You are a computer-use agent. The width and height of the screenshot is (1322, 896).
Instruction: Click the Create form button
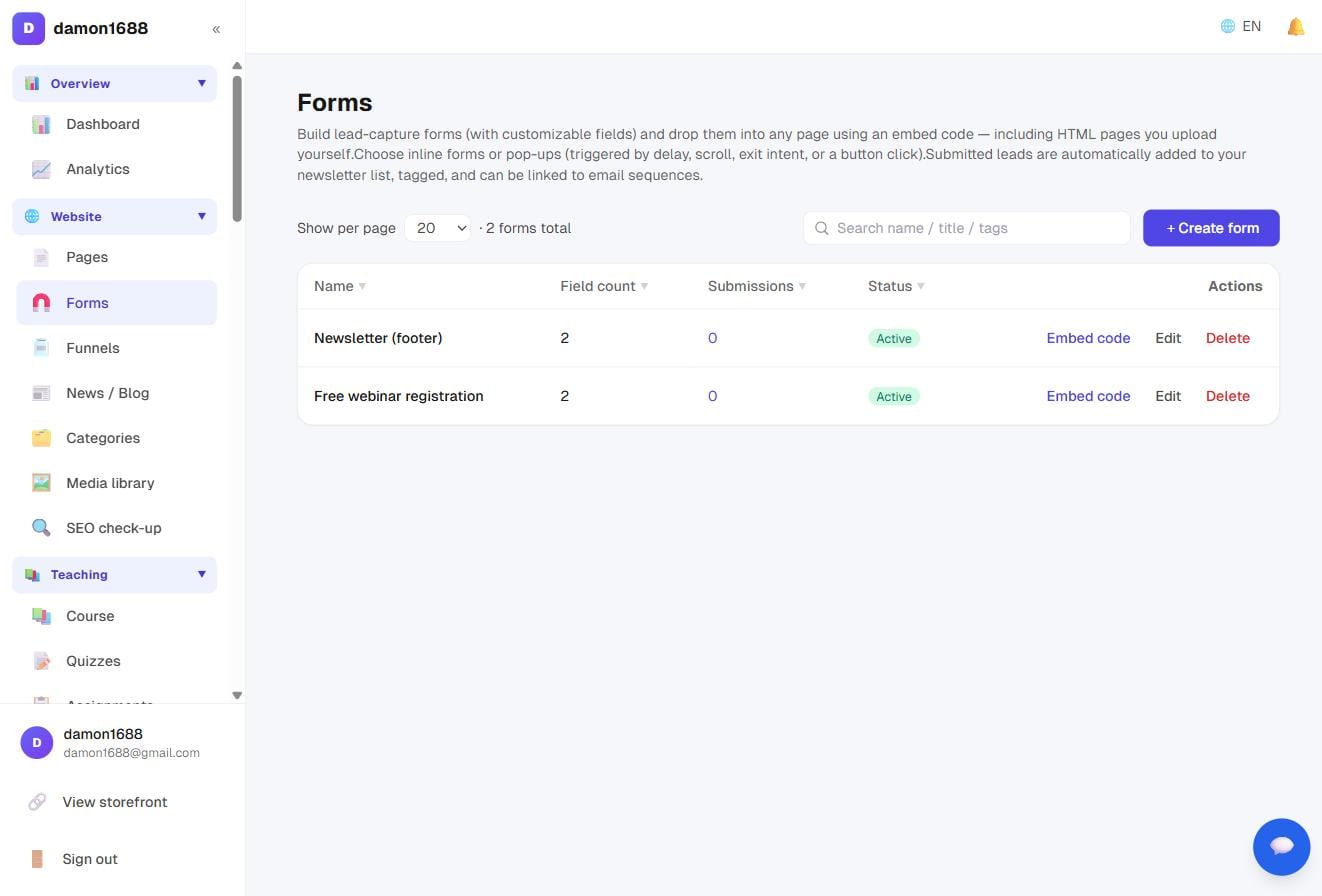1211,228
